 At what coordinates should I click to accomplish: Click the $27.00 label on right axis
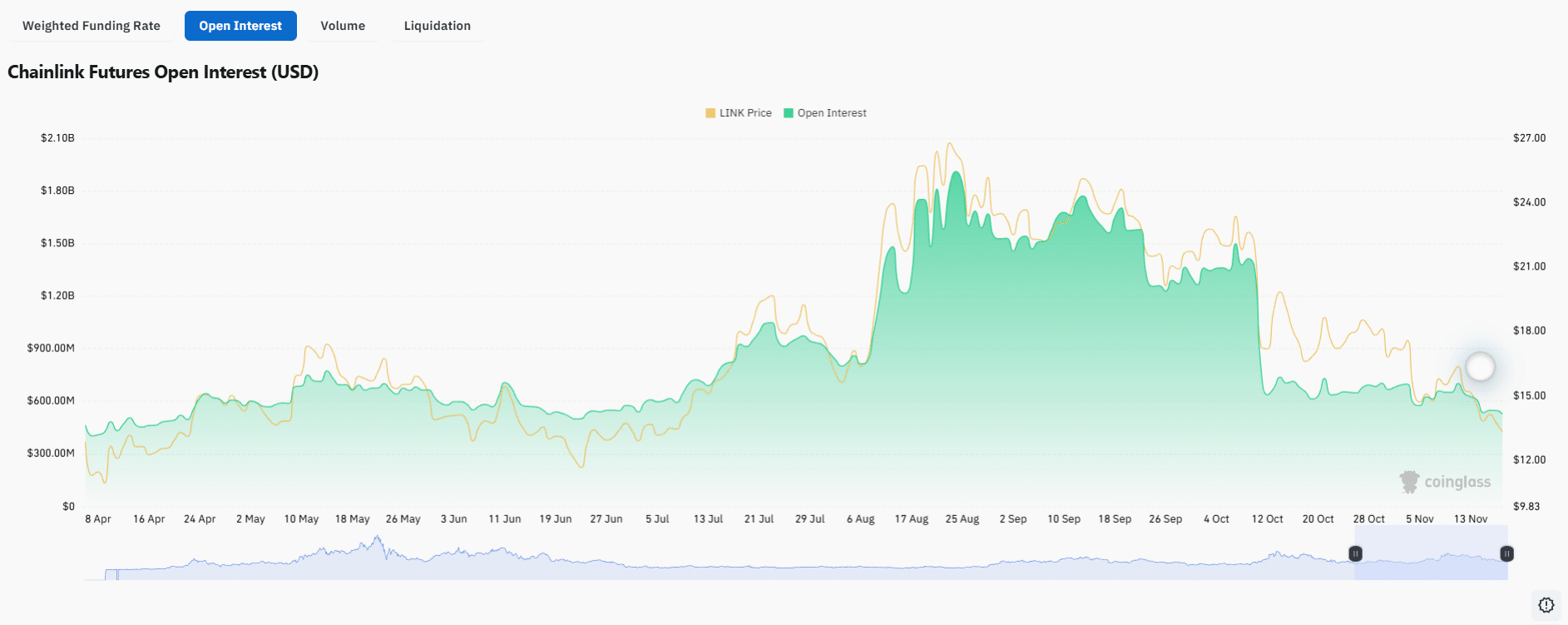[1529, 138]
